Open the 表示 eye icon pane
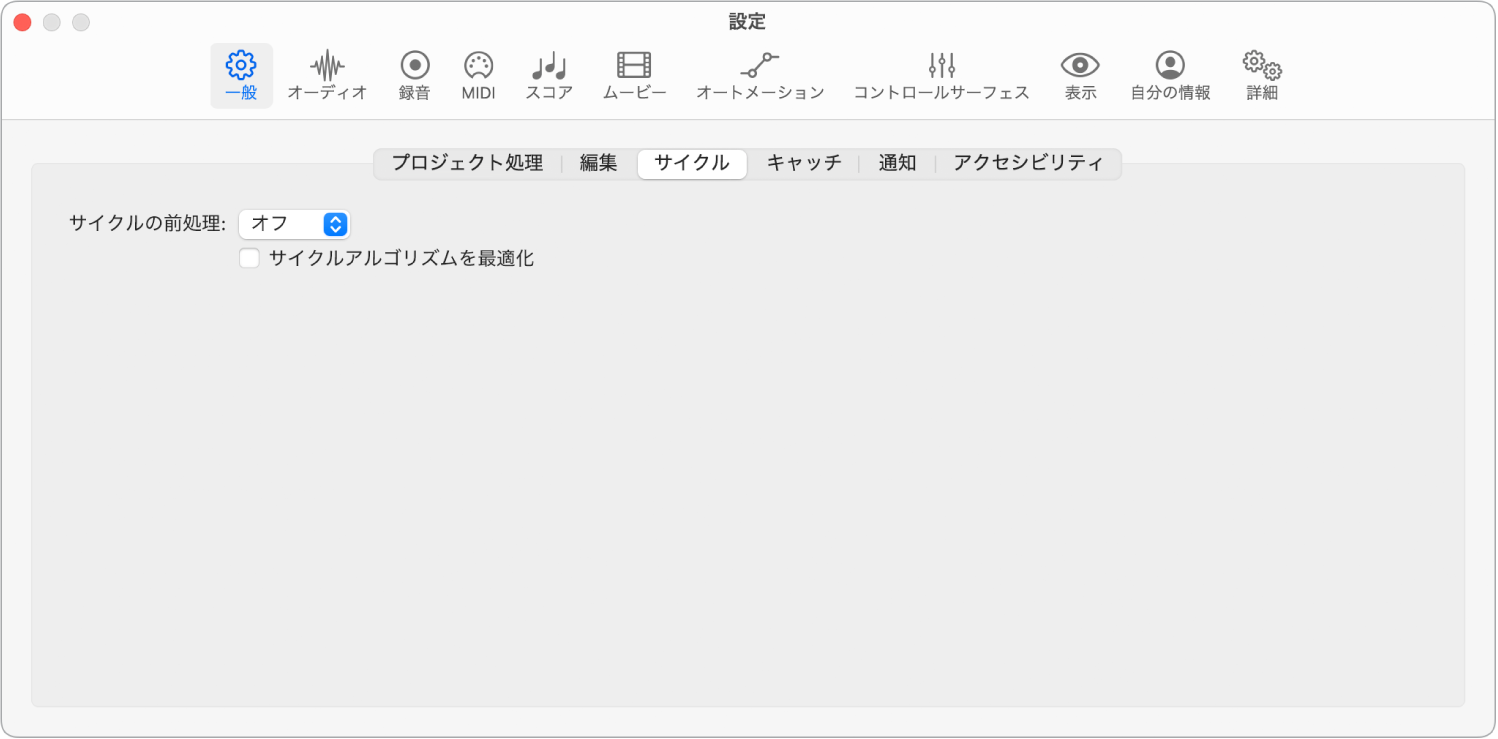The height and width of the screenshot is (739, 1498). point(1080,76)
